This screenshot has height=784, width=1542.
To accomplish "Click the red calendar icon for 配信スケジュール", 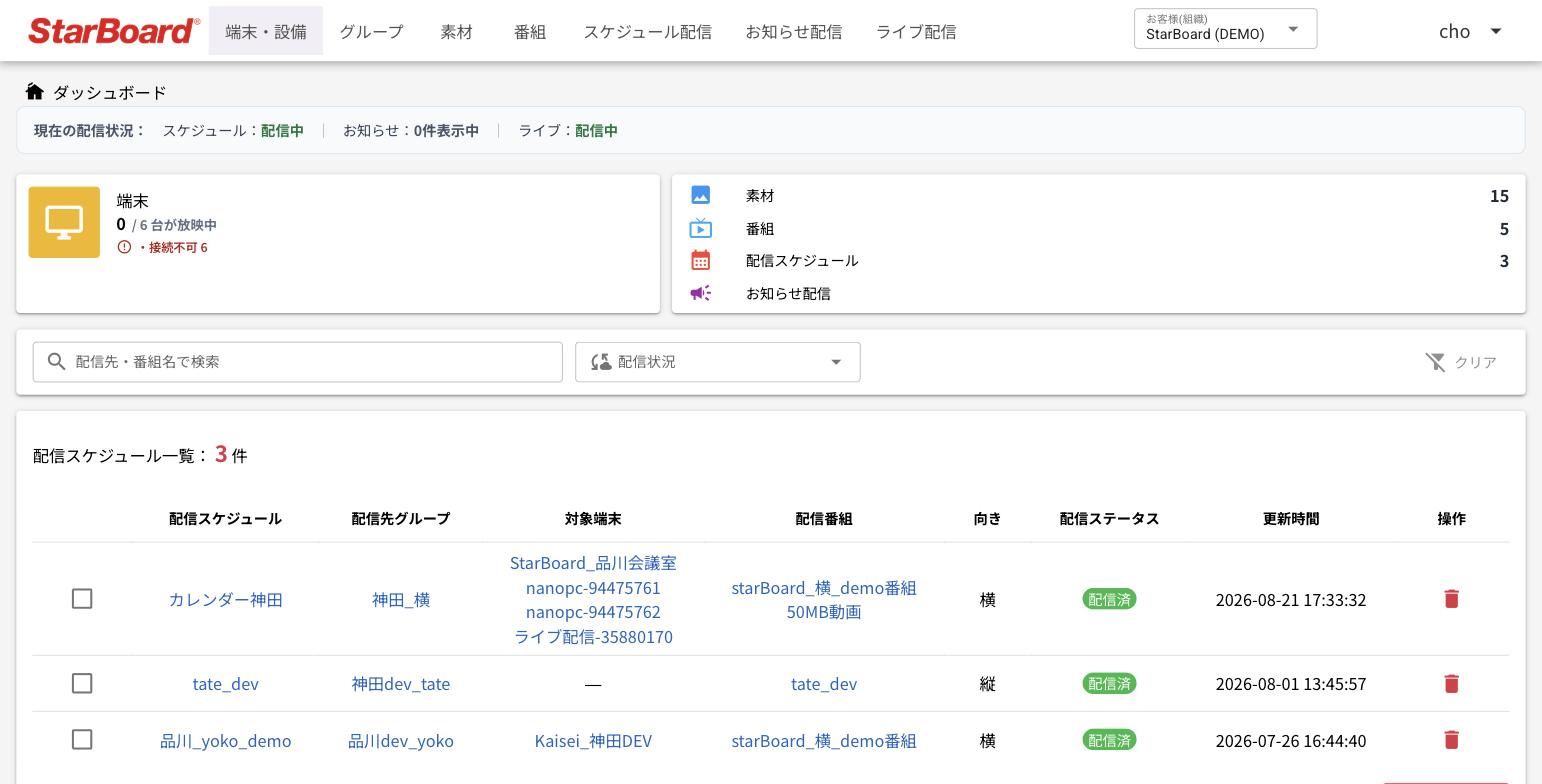I will click(x=701, y=260).
